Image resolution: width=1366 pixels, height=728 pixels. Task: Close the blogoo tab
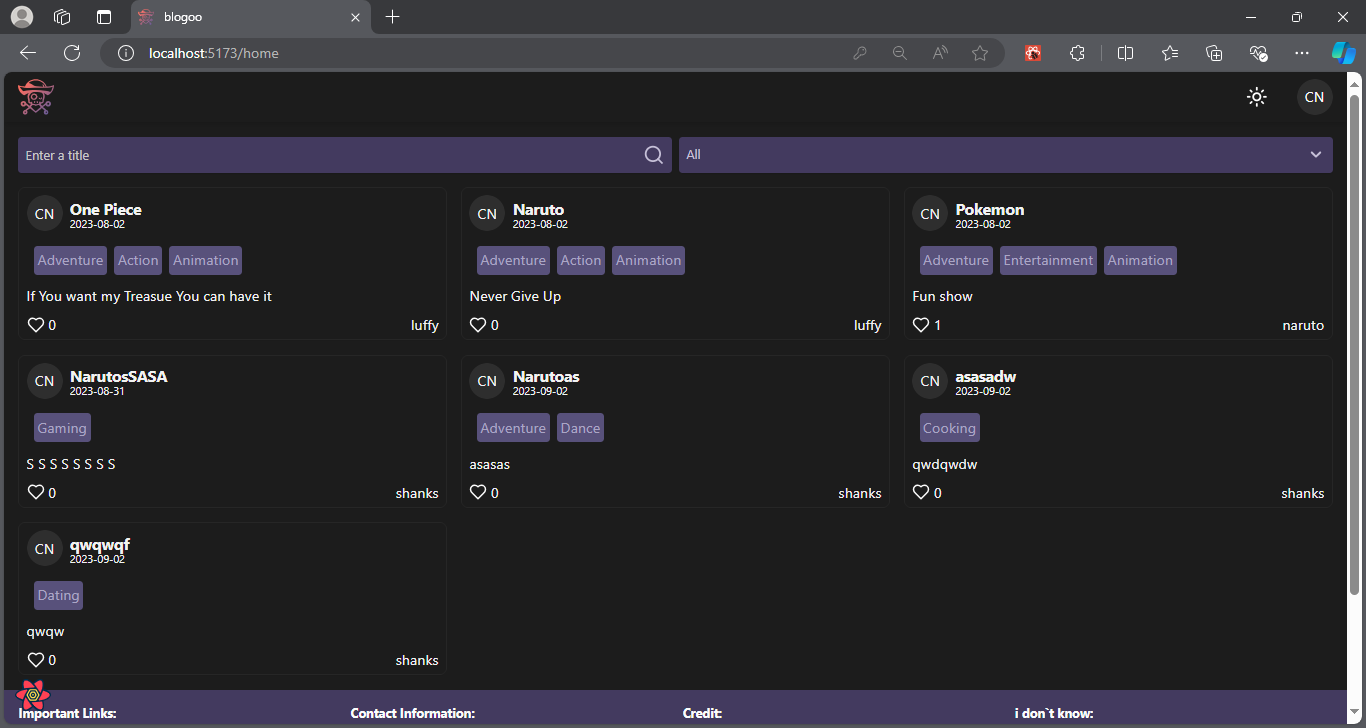(355, 17)
